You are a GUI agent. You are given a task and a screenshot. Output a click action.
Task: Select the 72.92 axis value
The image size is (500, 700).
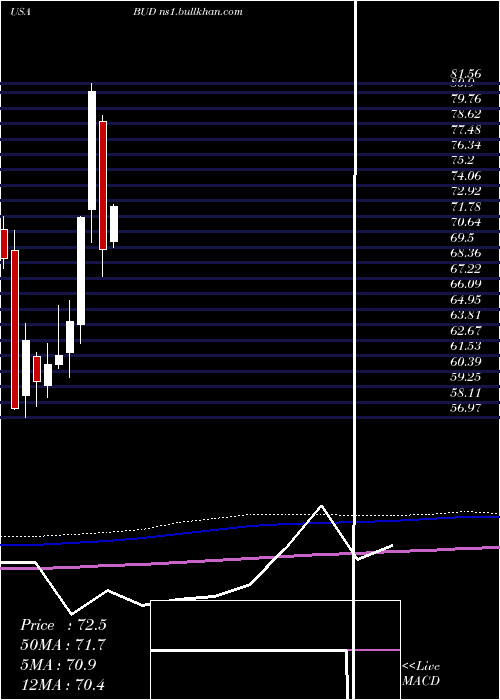coord(466,191)
